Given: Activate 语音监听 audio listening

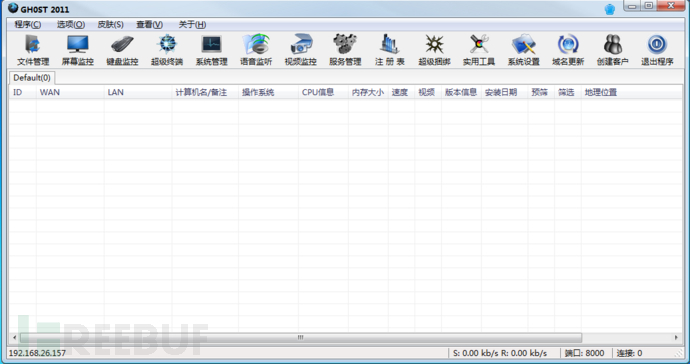Looking at the screenshot, I should point(256,50).
